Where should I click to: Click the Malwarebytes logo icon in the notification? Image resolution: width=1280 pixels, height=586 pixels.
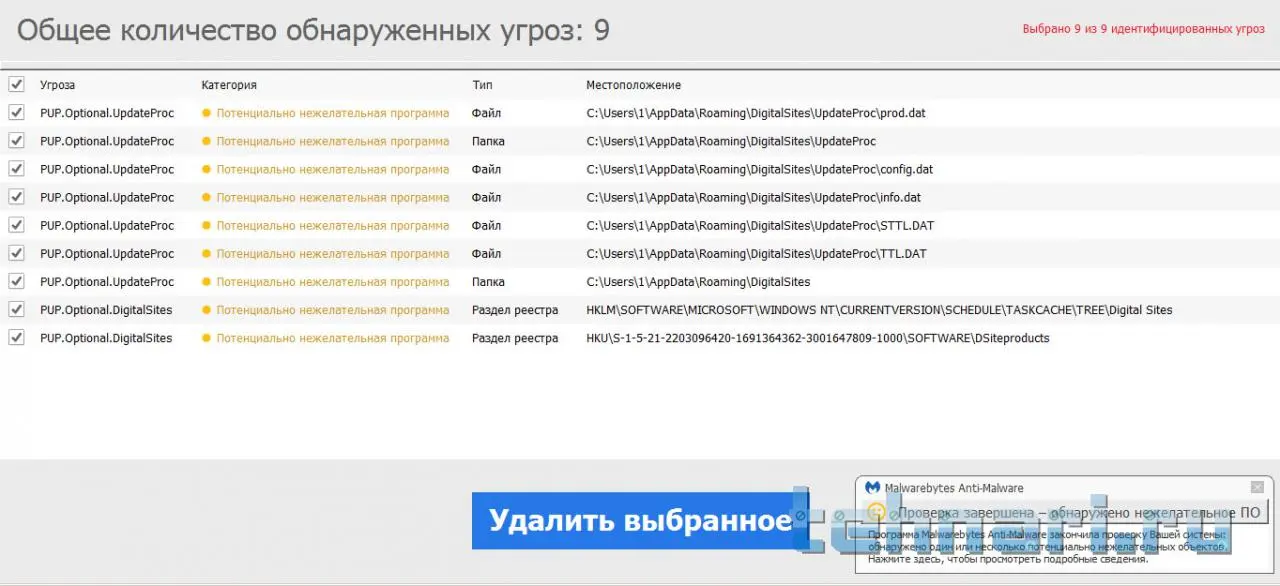[872, 488]
